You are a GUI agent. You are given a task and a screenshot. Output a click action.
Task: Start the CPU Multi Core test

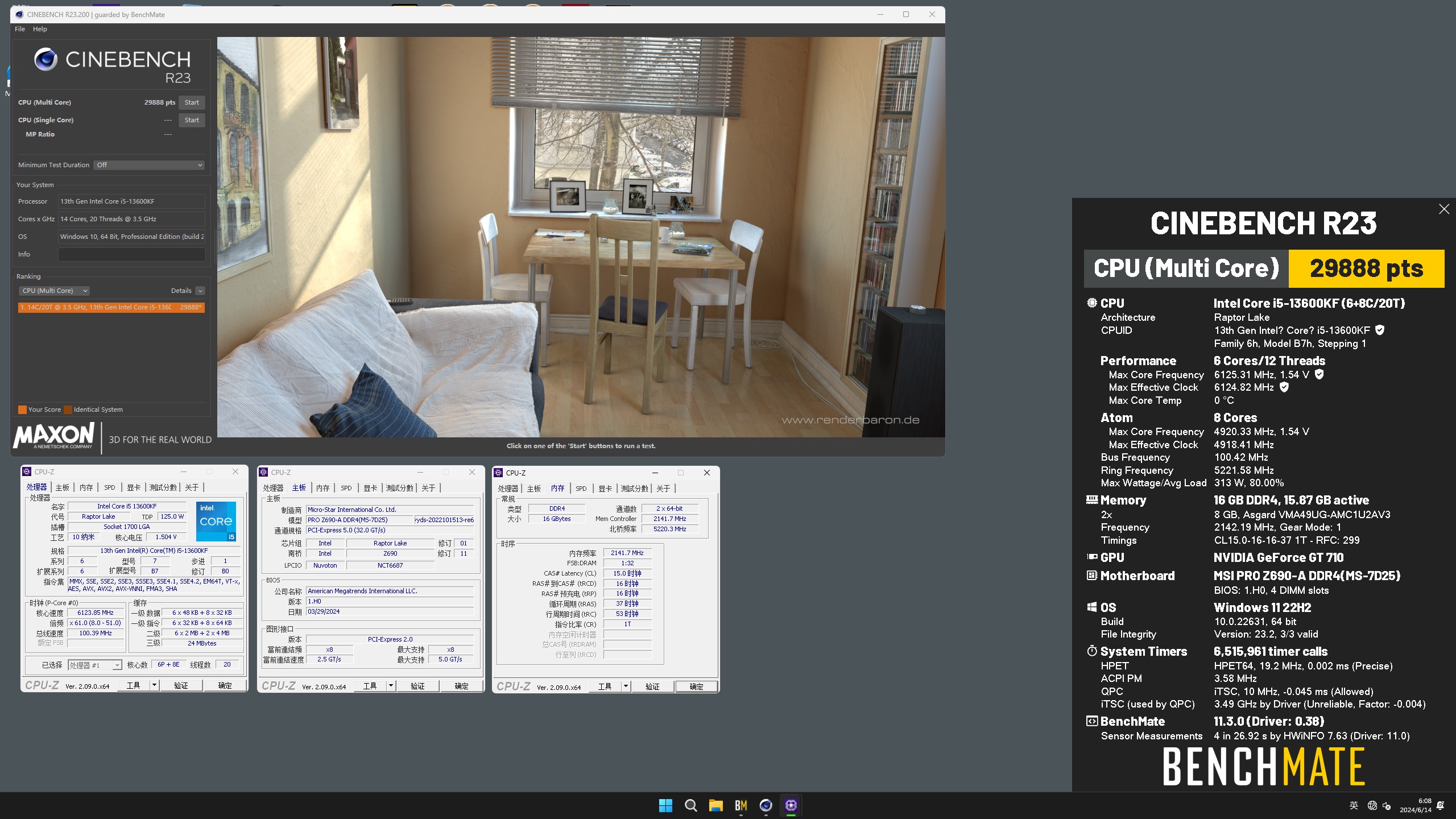[192, 102]
